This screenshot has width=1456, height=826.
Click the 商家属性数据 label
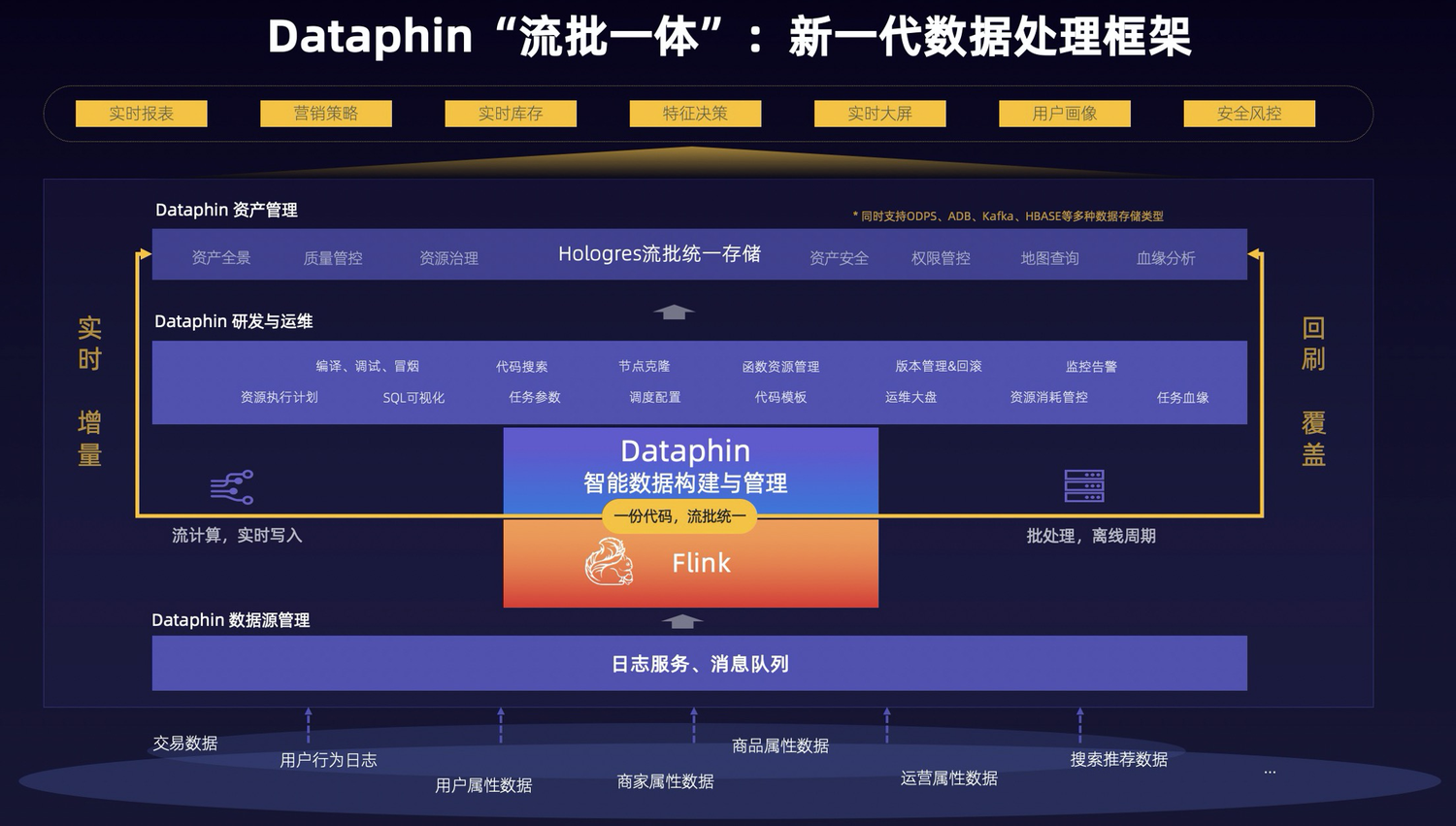pos(666,781)
